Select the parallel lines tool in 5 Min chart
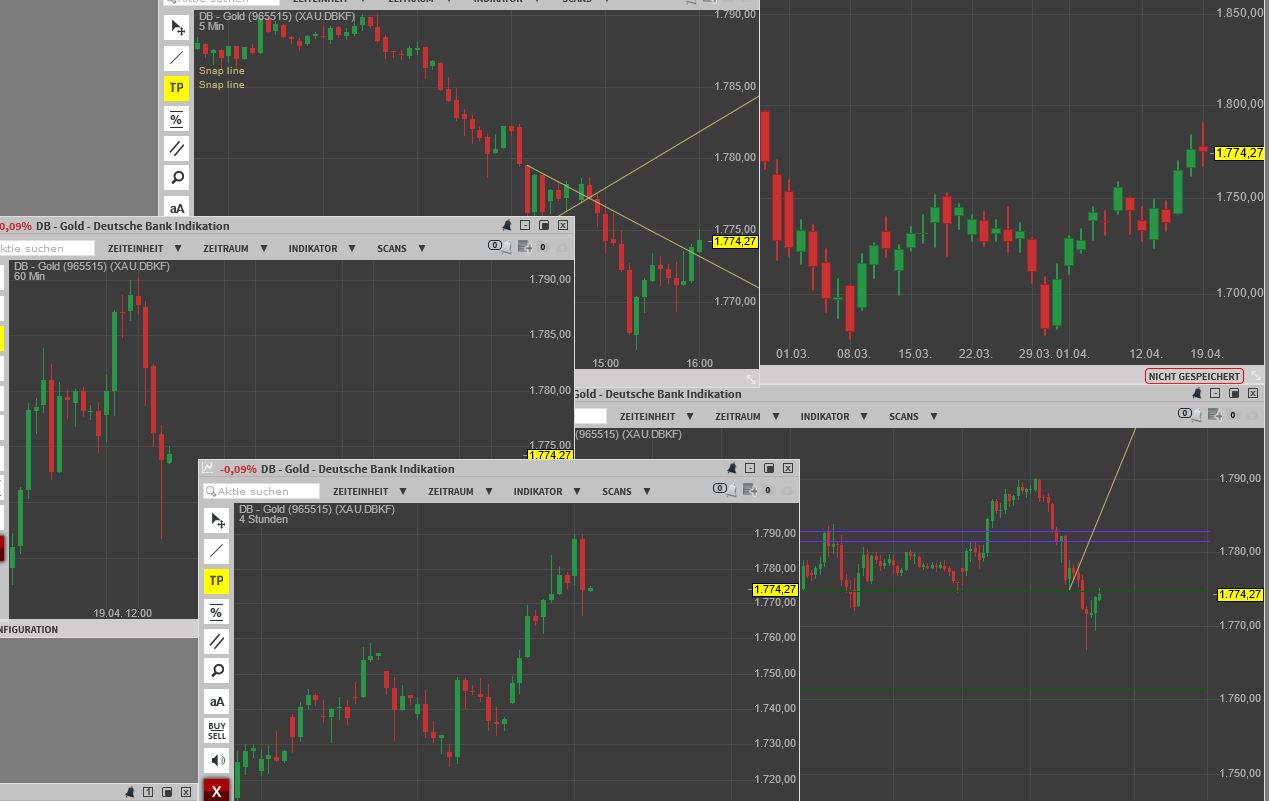The width and height of the screenshot is (1269, 801). click(x=177, y=149)
